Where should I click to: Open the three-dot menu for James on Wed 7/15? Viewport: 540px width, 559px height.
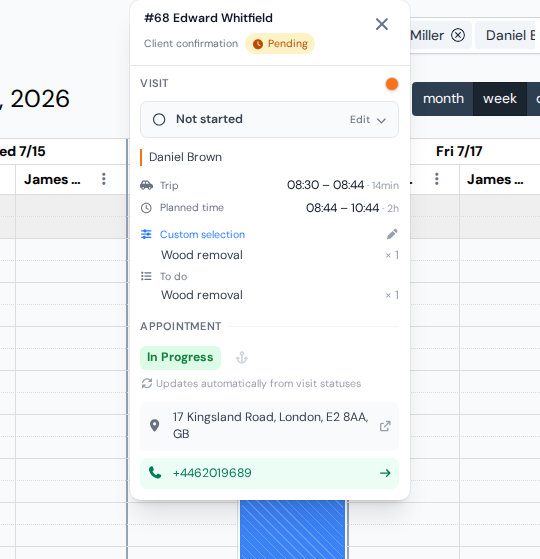[104, 179]
